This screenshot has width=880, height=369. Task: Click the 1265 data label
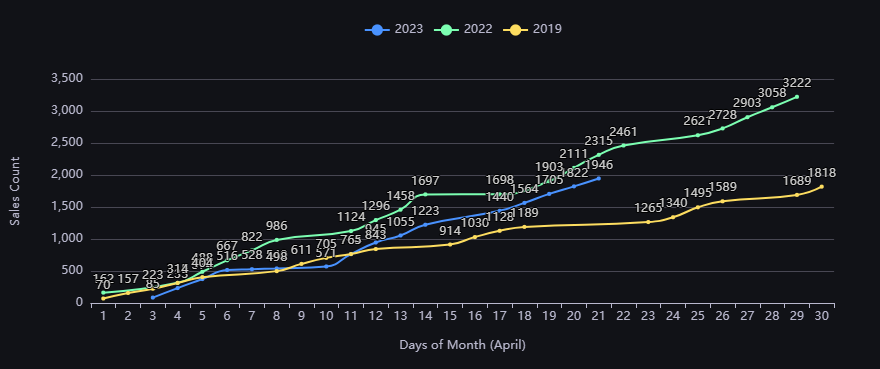point(648,208)
